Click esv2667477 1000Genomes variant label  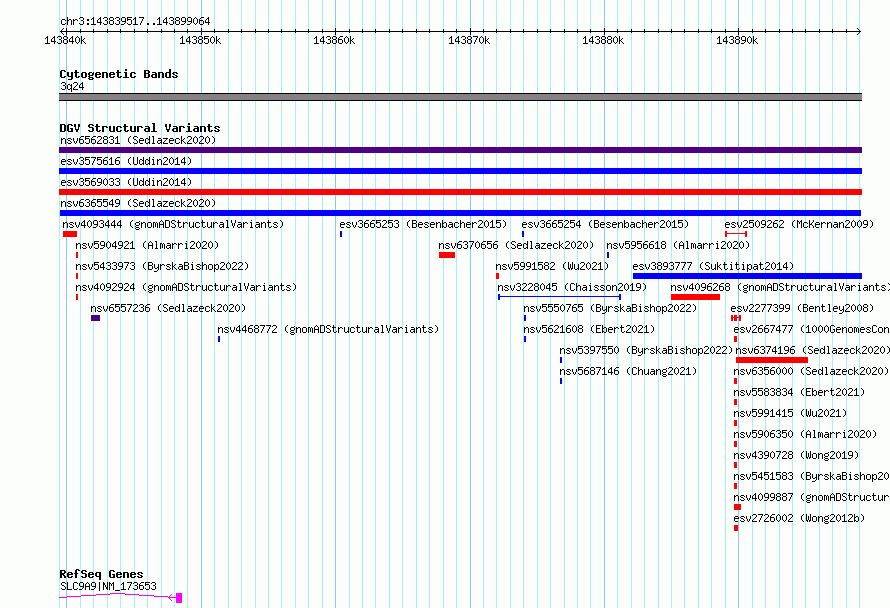pos(811,329)
